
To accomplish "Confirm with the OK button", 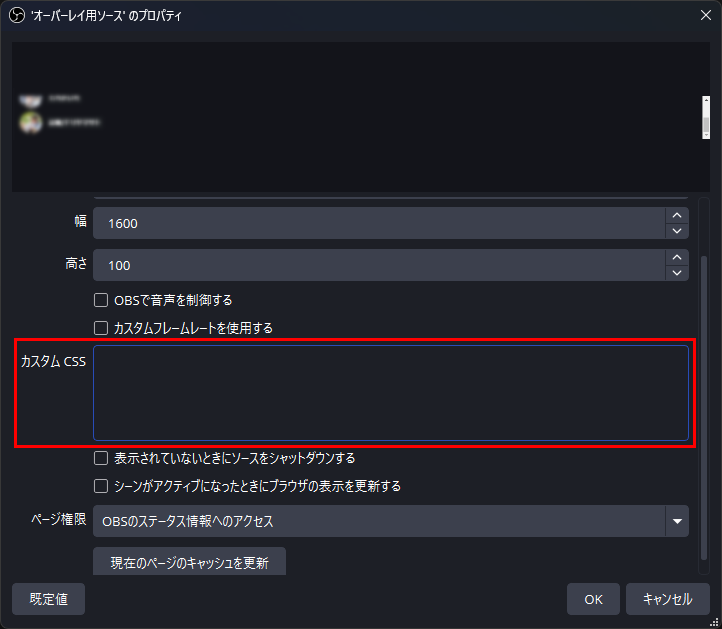I will 593,599.
